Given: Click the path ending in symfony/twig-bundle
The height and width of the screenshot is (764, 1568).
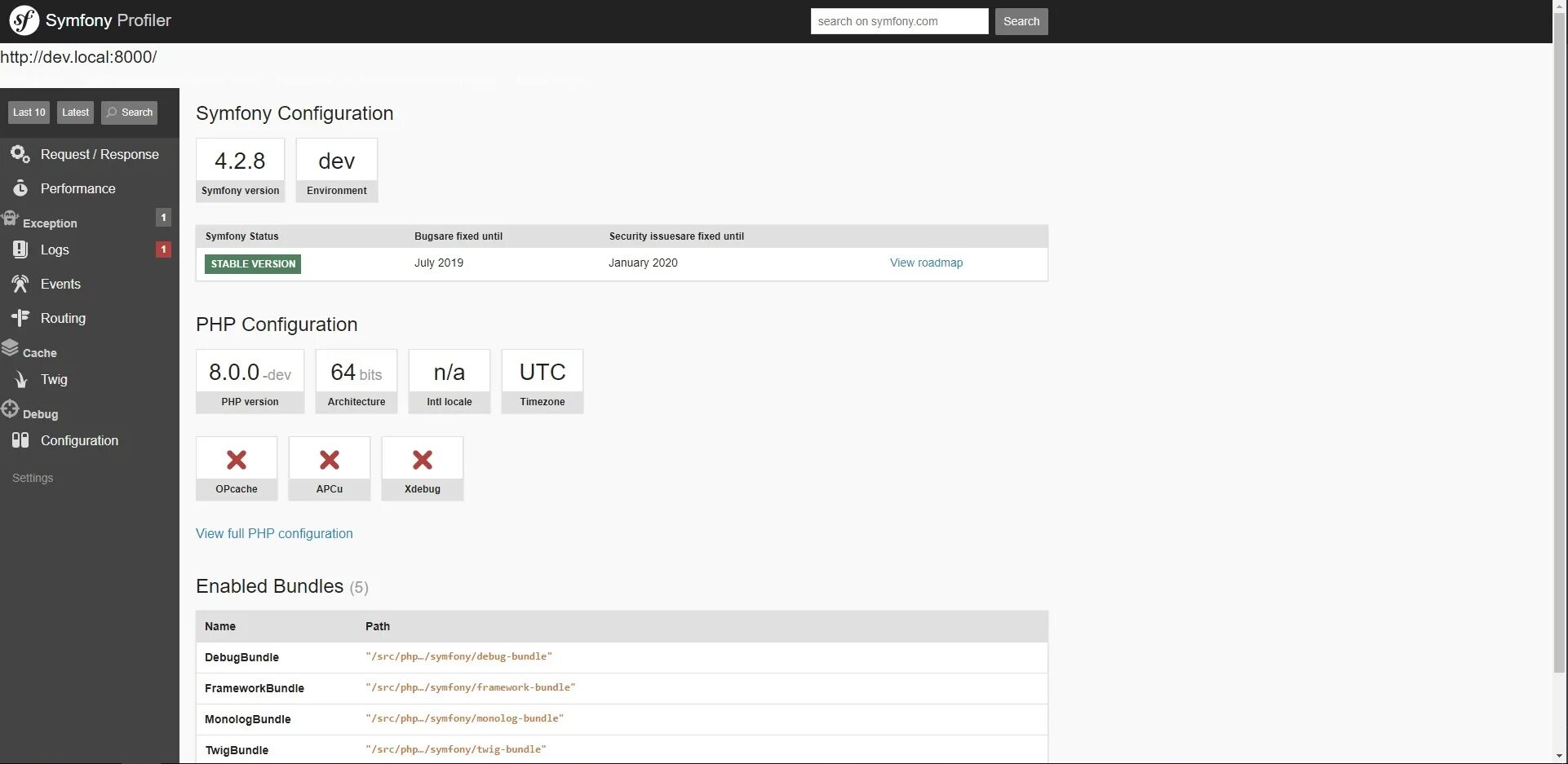Looking at the screenshot, I should (x=456, y=749).
